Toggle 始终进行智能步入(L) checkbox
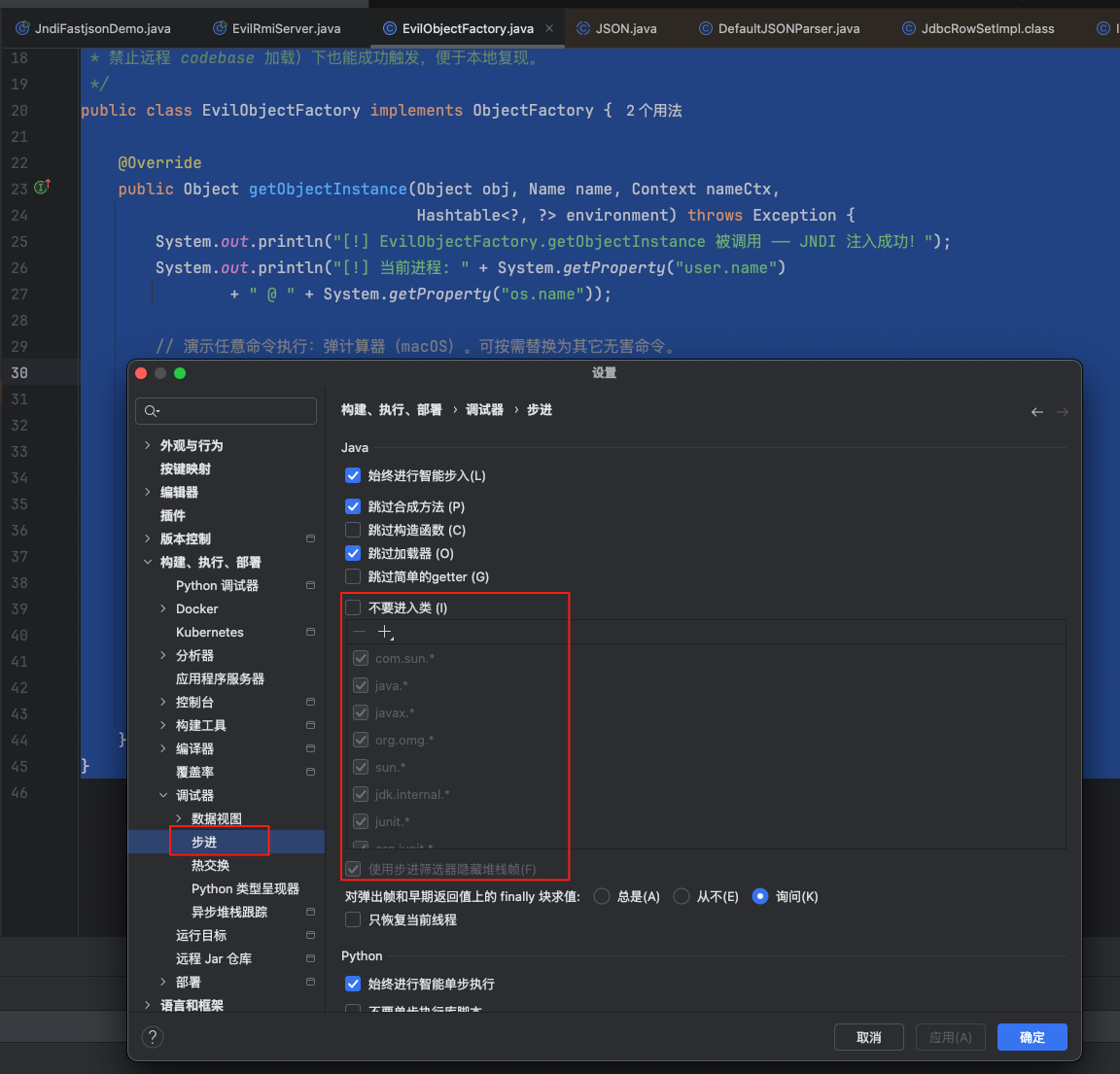The height and width of the screenshot is (1074, 1120). click(353, 475)
